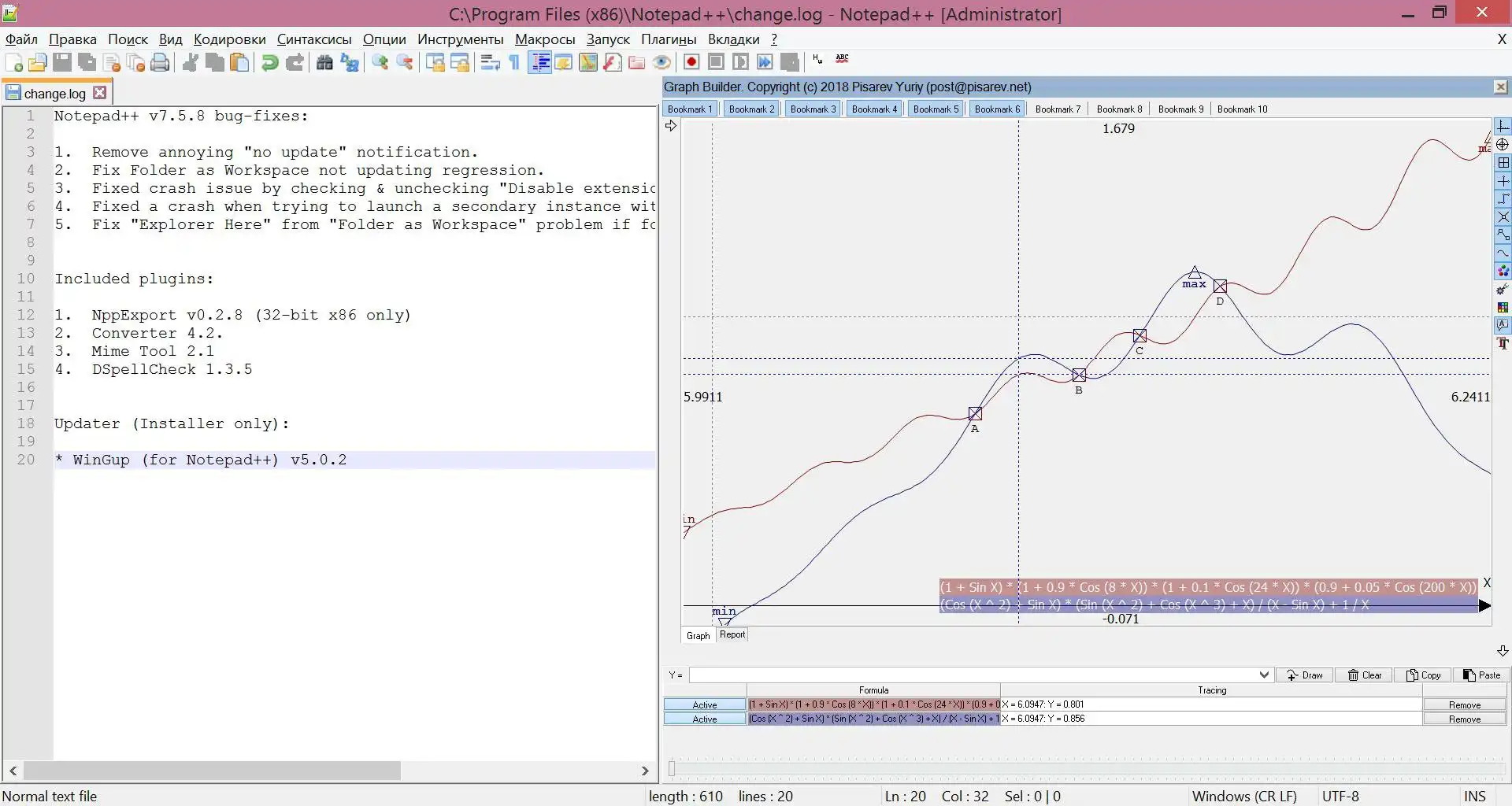Click the red formula cell in list

[x=874, y=704]
